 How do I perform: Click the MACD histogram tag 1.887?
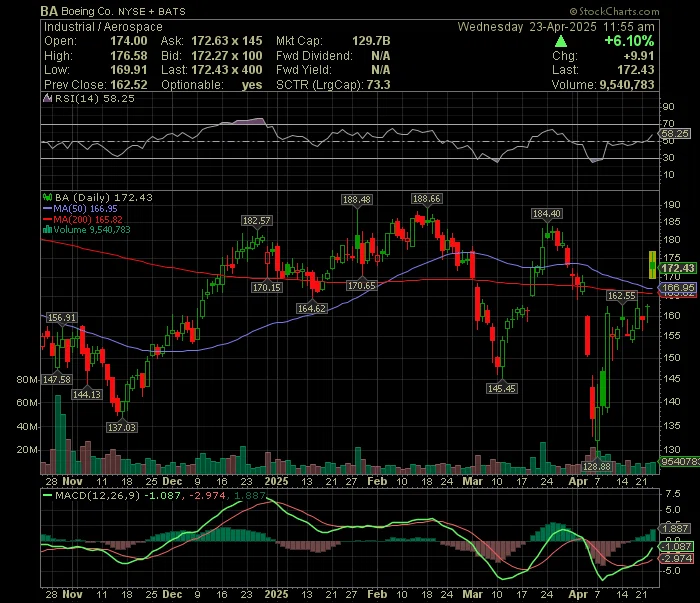(x=675, y=528)
